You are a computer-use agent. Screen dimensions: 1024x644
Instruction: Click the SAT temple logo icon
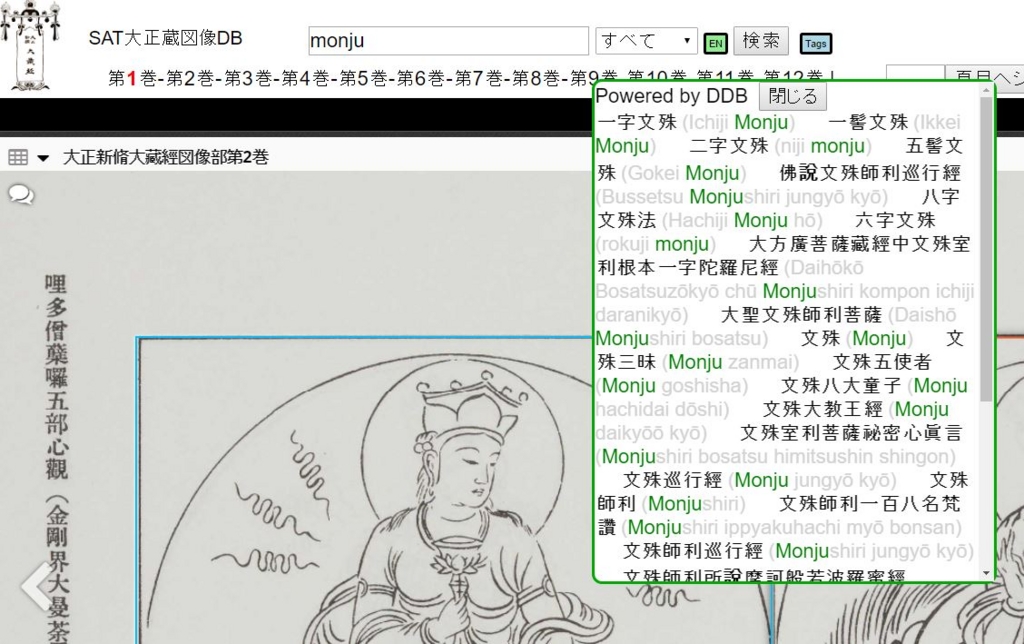(29, 44)
